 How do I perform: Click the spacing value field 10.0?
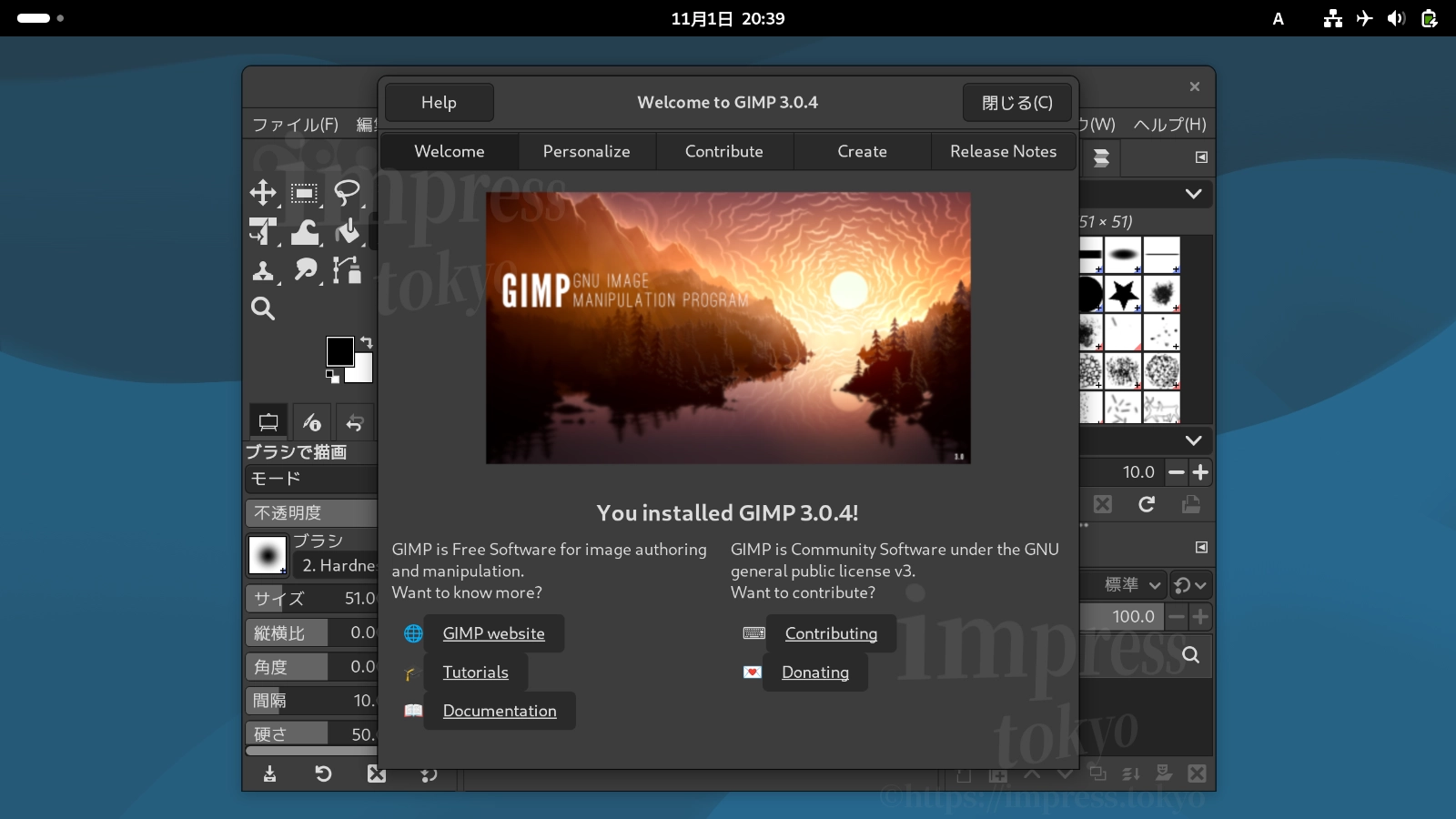(1122, 472)
